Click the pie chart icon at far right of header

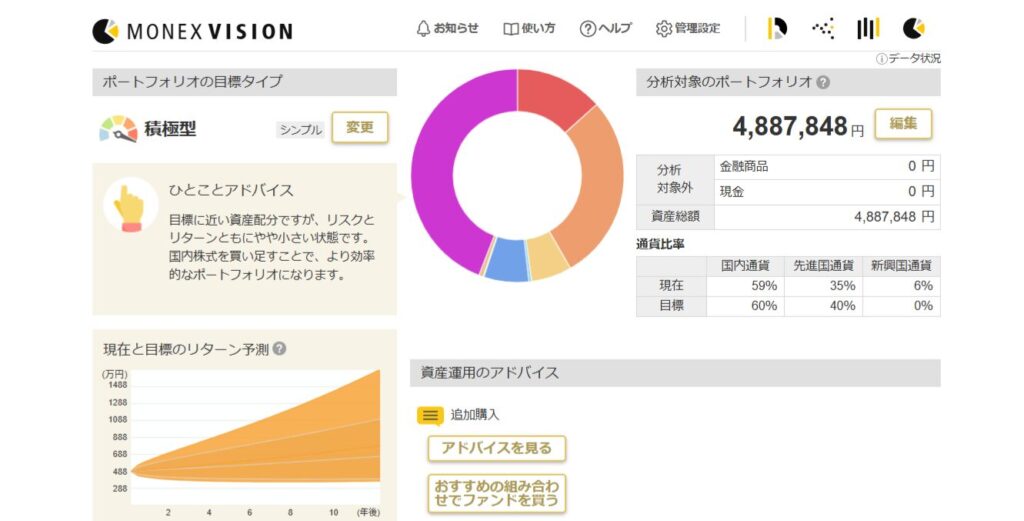pos(913,28)
